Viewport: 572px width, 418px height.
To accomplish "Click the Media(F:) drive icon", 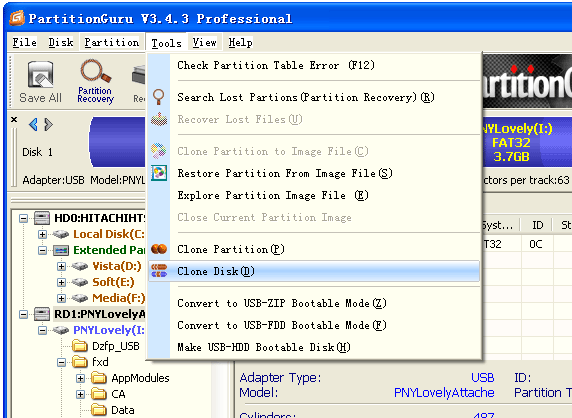I will click(x=80, y=298).
